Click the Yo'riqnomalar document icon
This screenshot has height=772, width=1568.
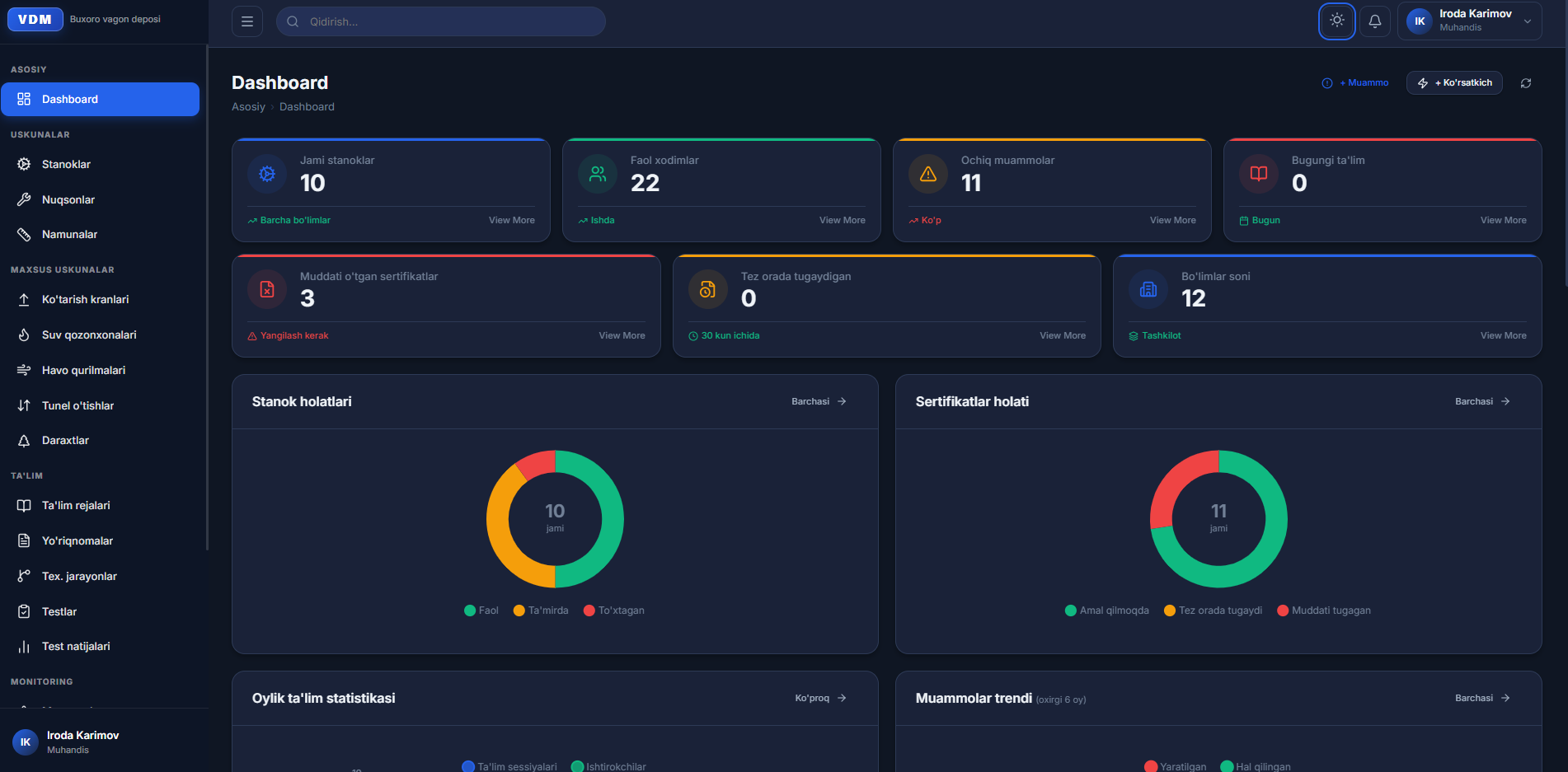pos(24,540)
